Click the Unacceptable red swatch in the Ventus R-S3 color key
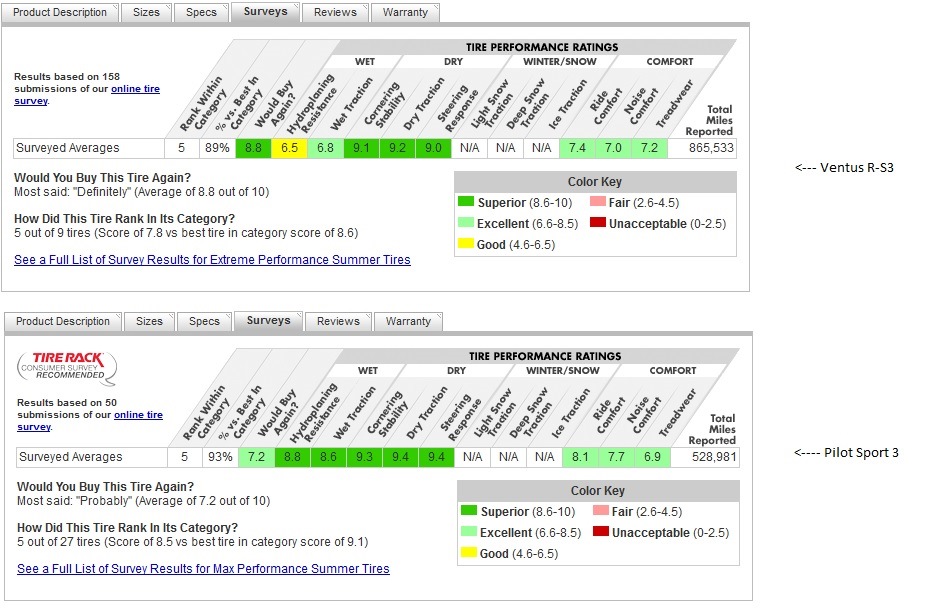Screen dimensions: 931x613 pyautogui.click(x=598, y=223)
